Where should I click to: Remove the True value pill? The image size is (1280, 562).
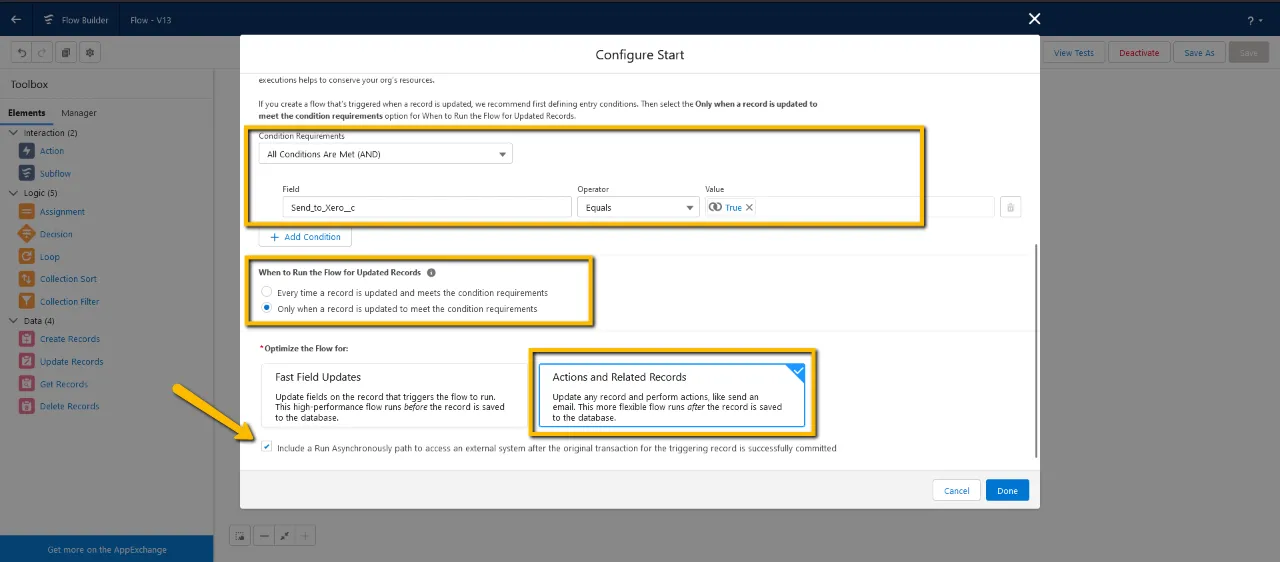(x=749, y=207)
